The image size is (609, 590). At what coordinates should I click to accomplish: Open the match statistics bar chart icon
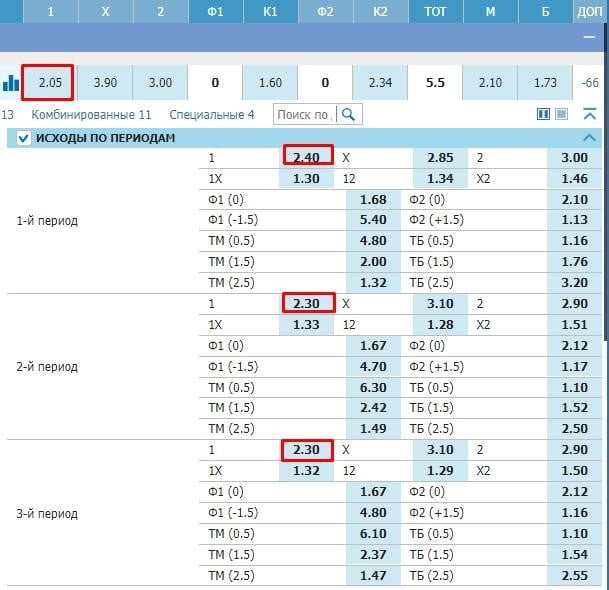[10, 83]
